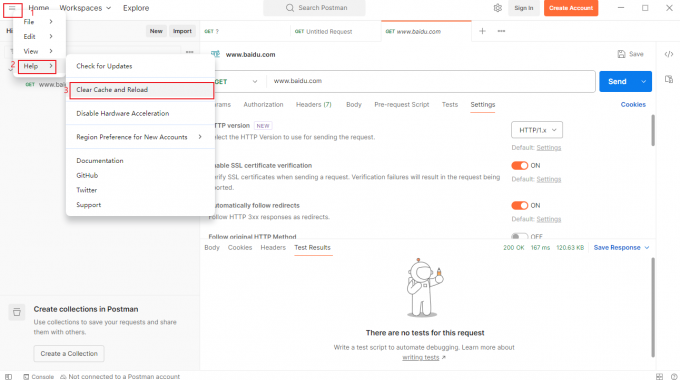Open the hamburger main menu icon
The height and width of the screenshot is (380, 680).
[12, 8]
